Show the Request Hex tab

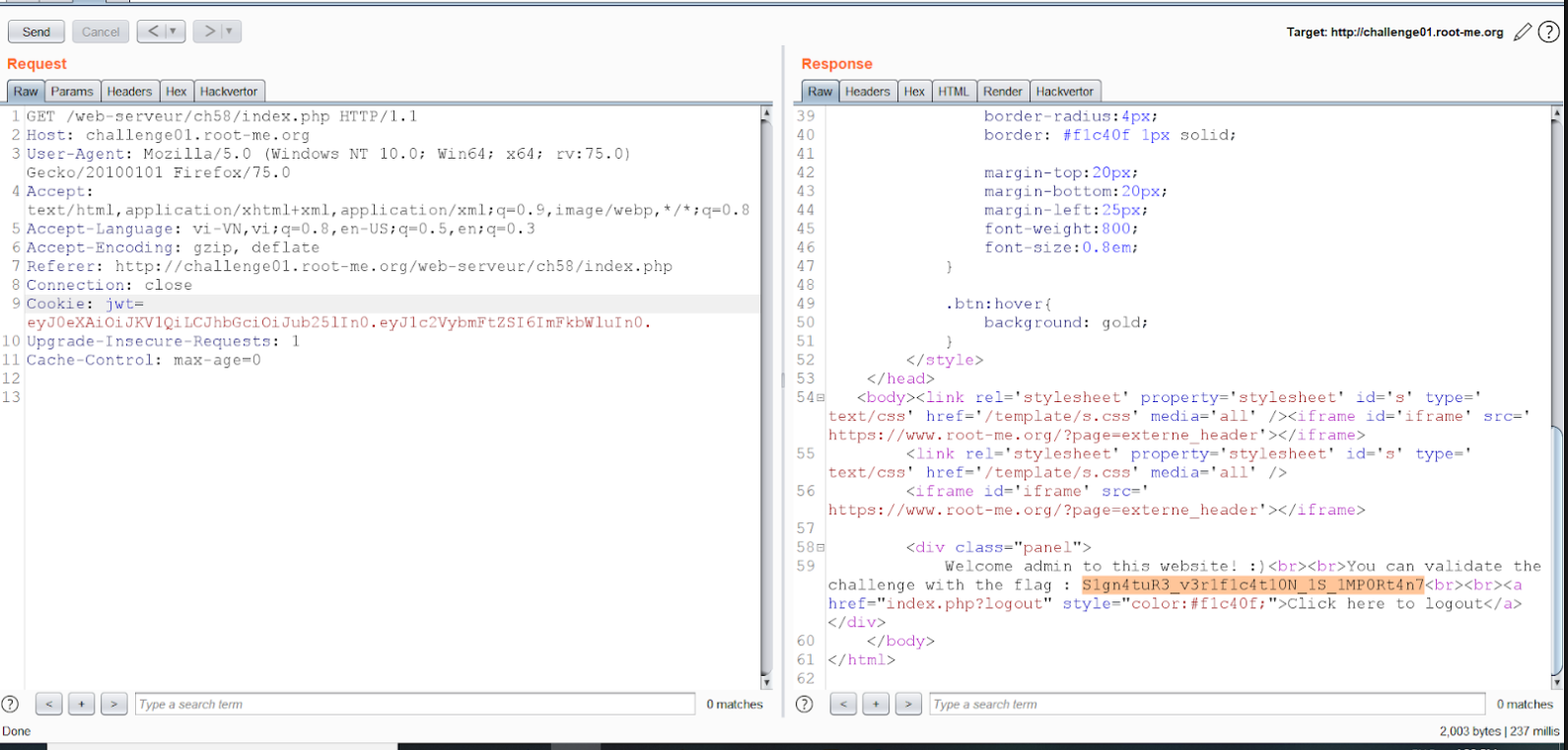(x=177, y=92)
